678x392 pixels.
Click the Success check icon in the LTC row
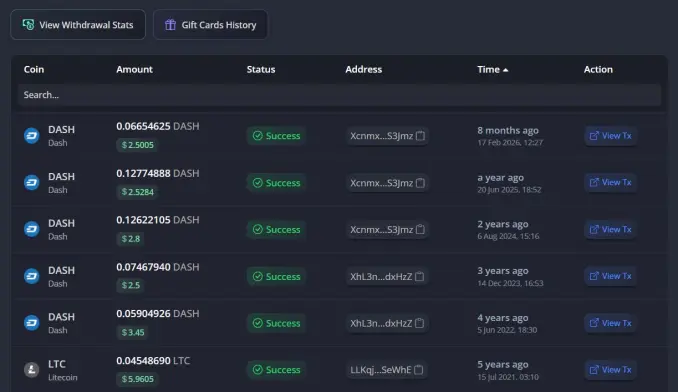258,370
